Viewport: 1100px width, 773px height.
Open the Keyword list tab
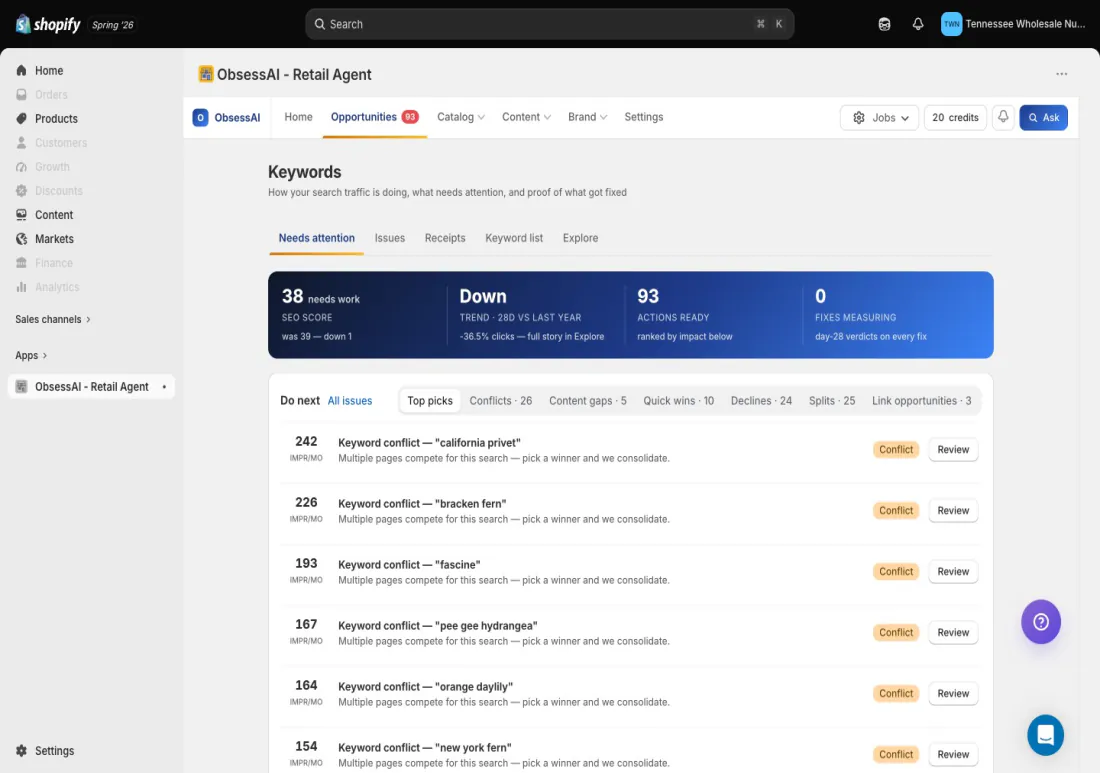pos(514,238)
